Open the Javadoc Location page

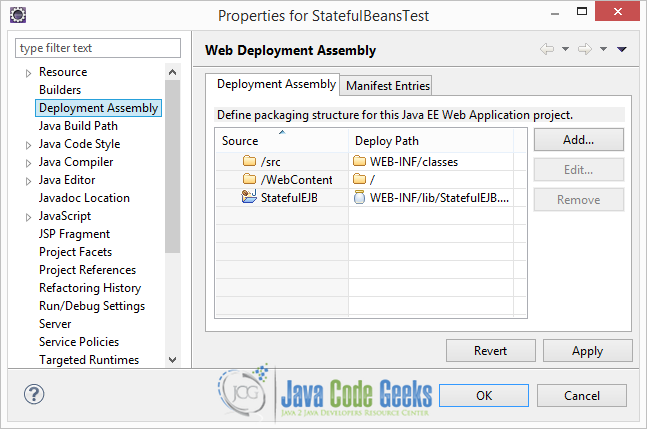(84, 198)
